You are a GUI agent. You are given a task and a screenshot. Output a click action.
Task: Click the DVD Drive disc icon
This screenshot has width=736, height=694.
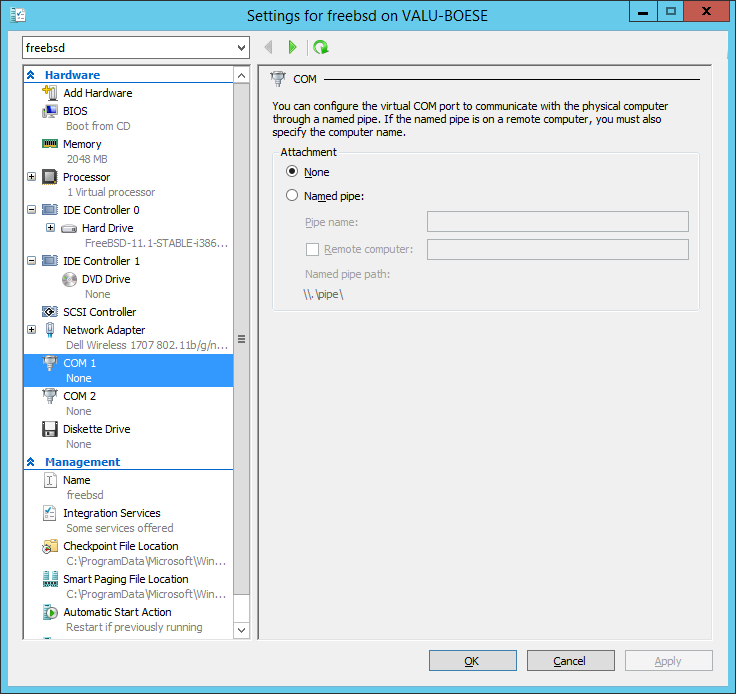coord(69,279)
